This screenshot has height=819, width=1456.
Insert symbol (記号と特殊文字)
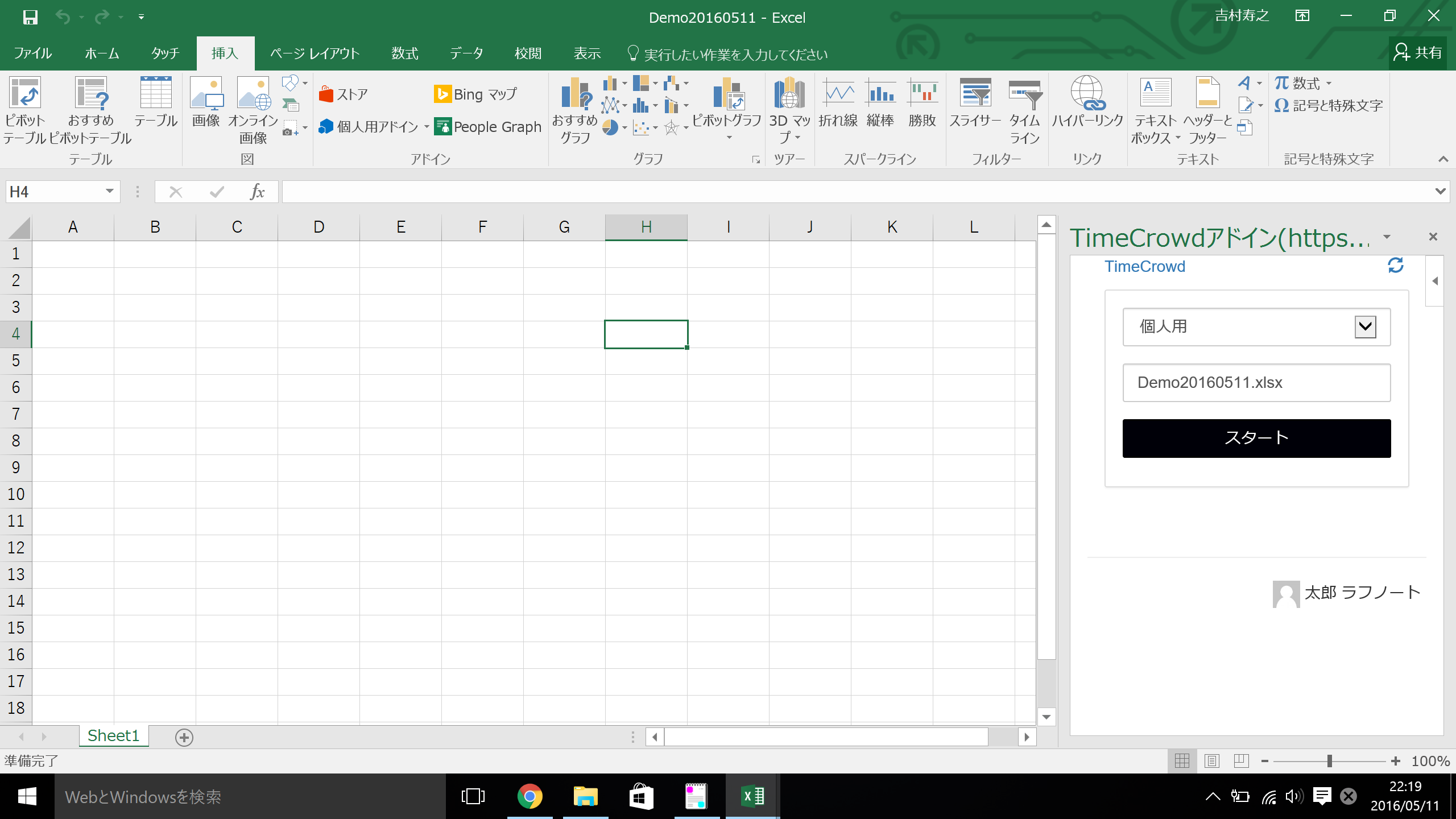(x=1329, y=106)
